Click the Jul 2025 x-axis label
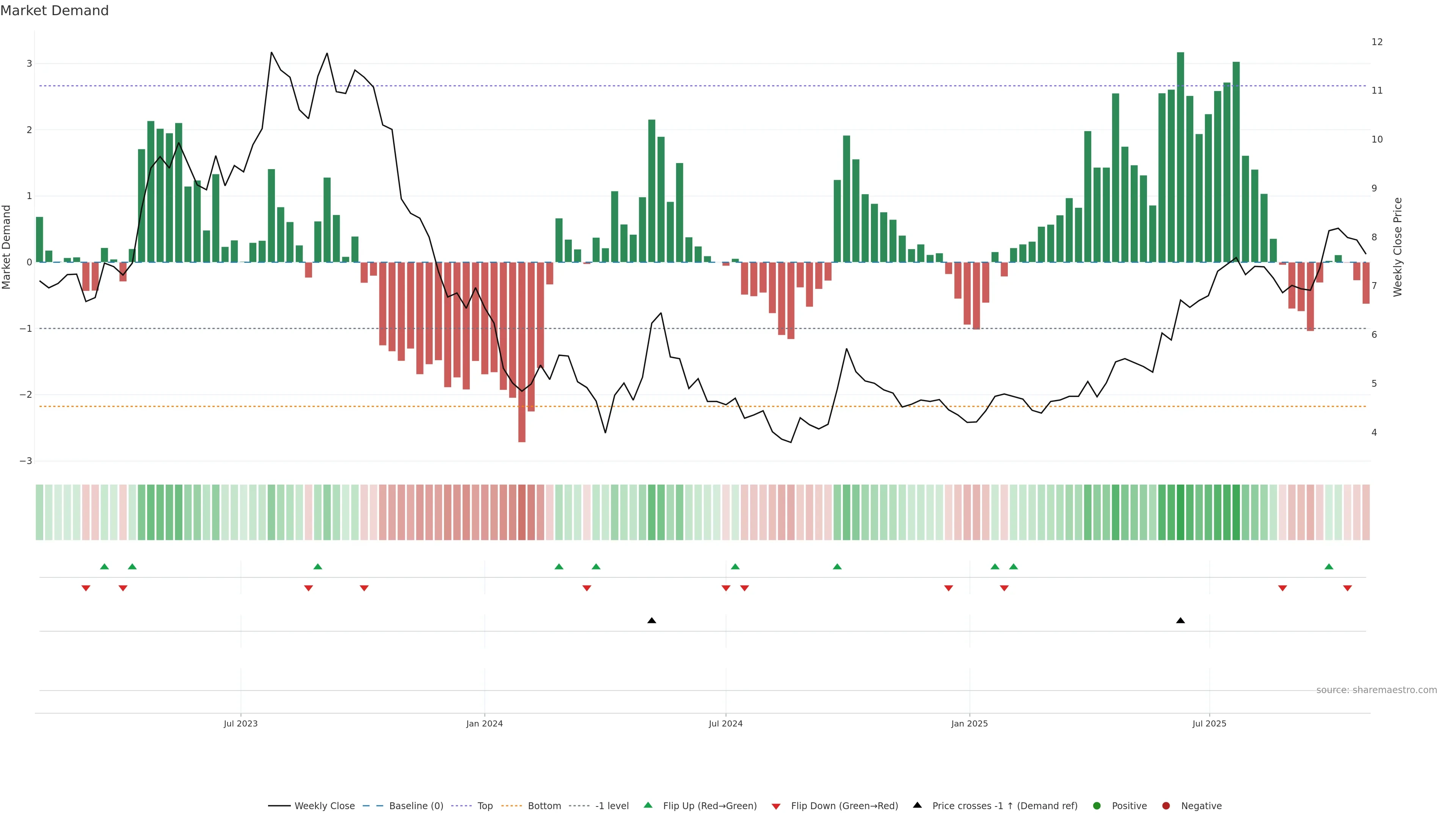Image resolution: width=1456 pixels, height=819 pixels. pyautogui.click(x=1209, y=723)
